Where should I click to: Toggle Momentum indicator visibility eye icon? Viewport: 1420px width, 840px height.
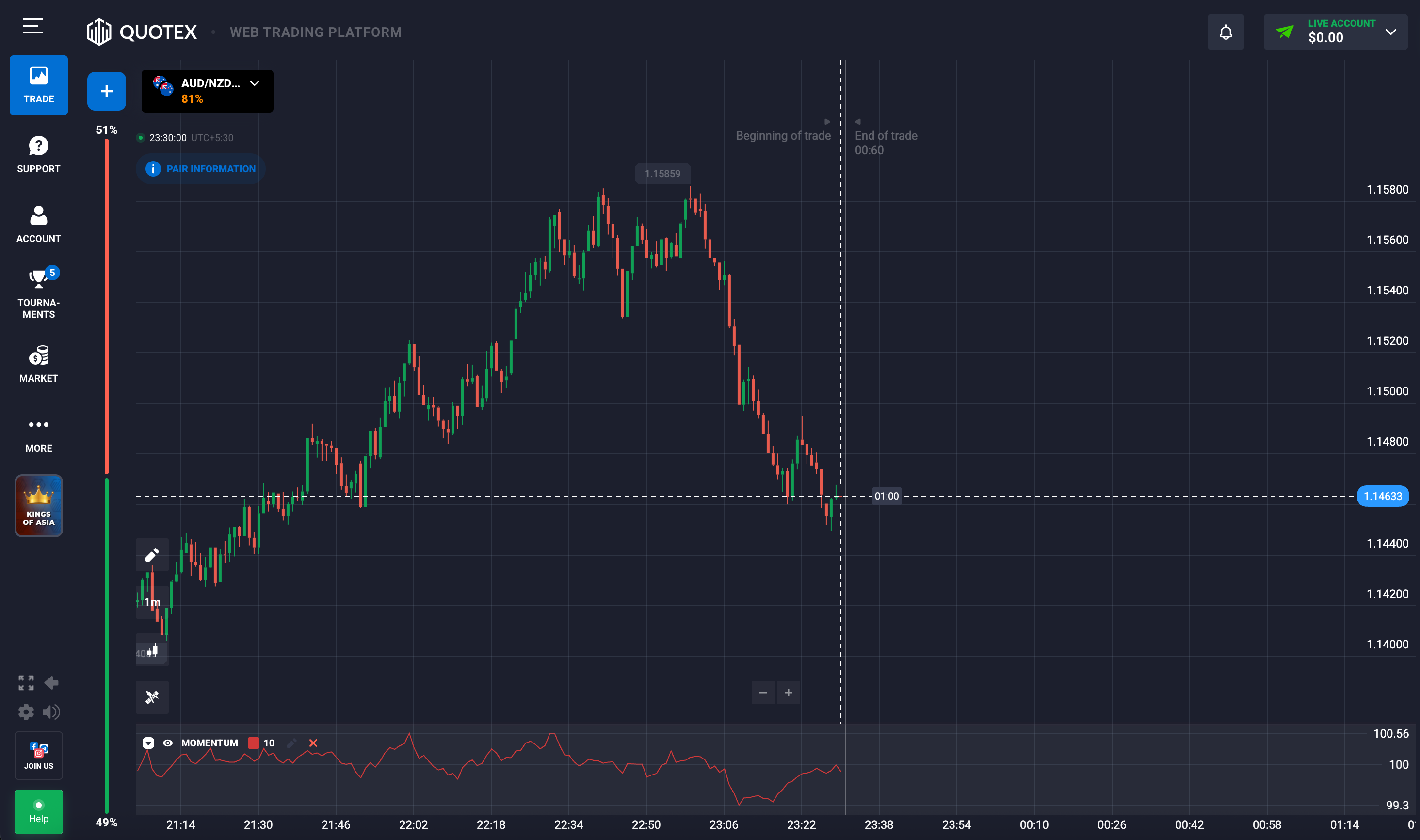[167, 743]
